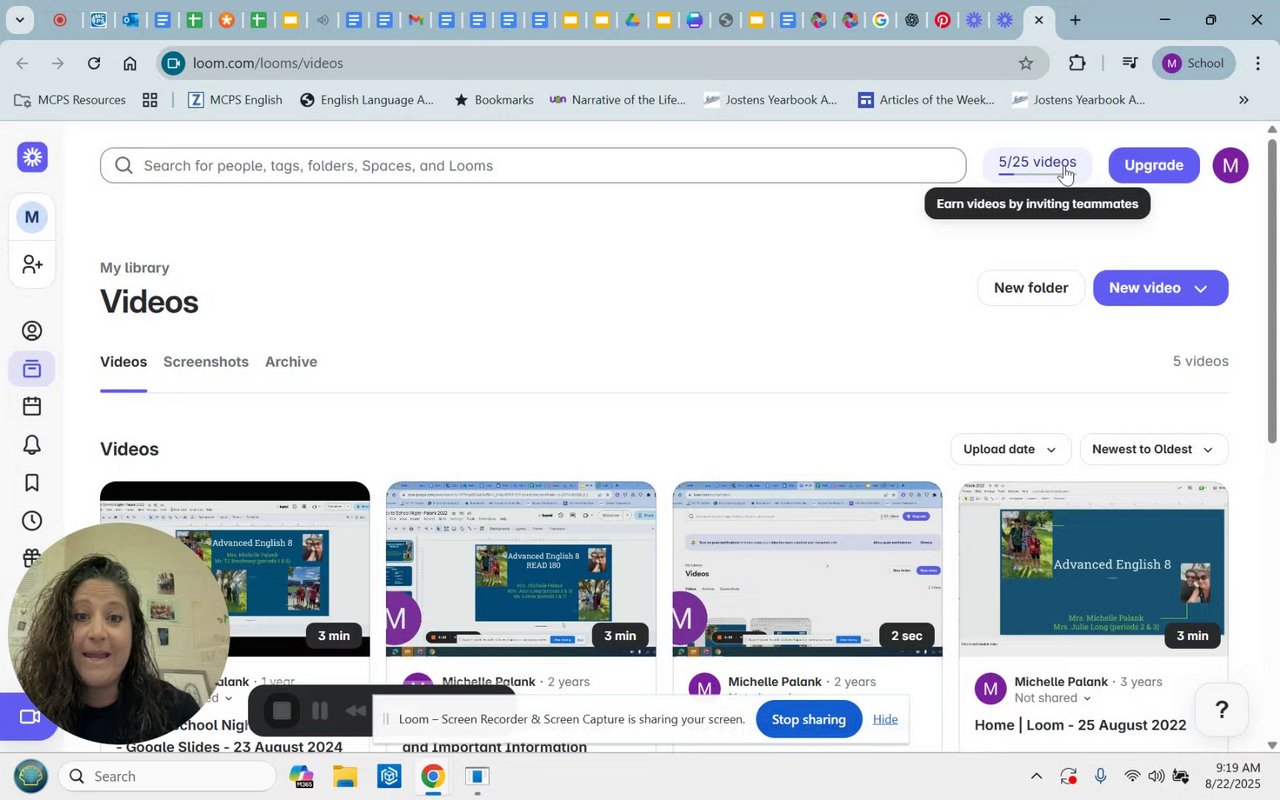
Task: Expand the New video dropdown arrow
Action: point(1200,288)
